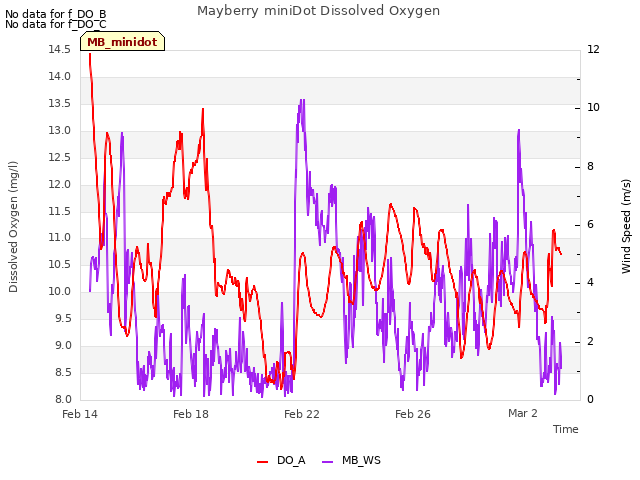This screenshot has width=640, height=480.
Task: Click the Time axis label
Action: pyautogui.click(x=566, y=429)
